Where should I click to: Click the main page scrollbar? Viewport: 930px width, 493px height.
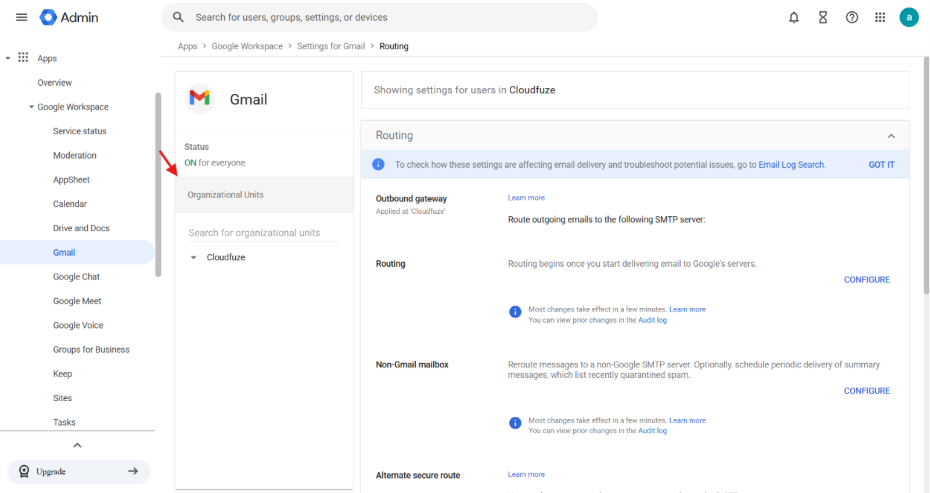pos(926,175)
